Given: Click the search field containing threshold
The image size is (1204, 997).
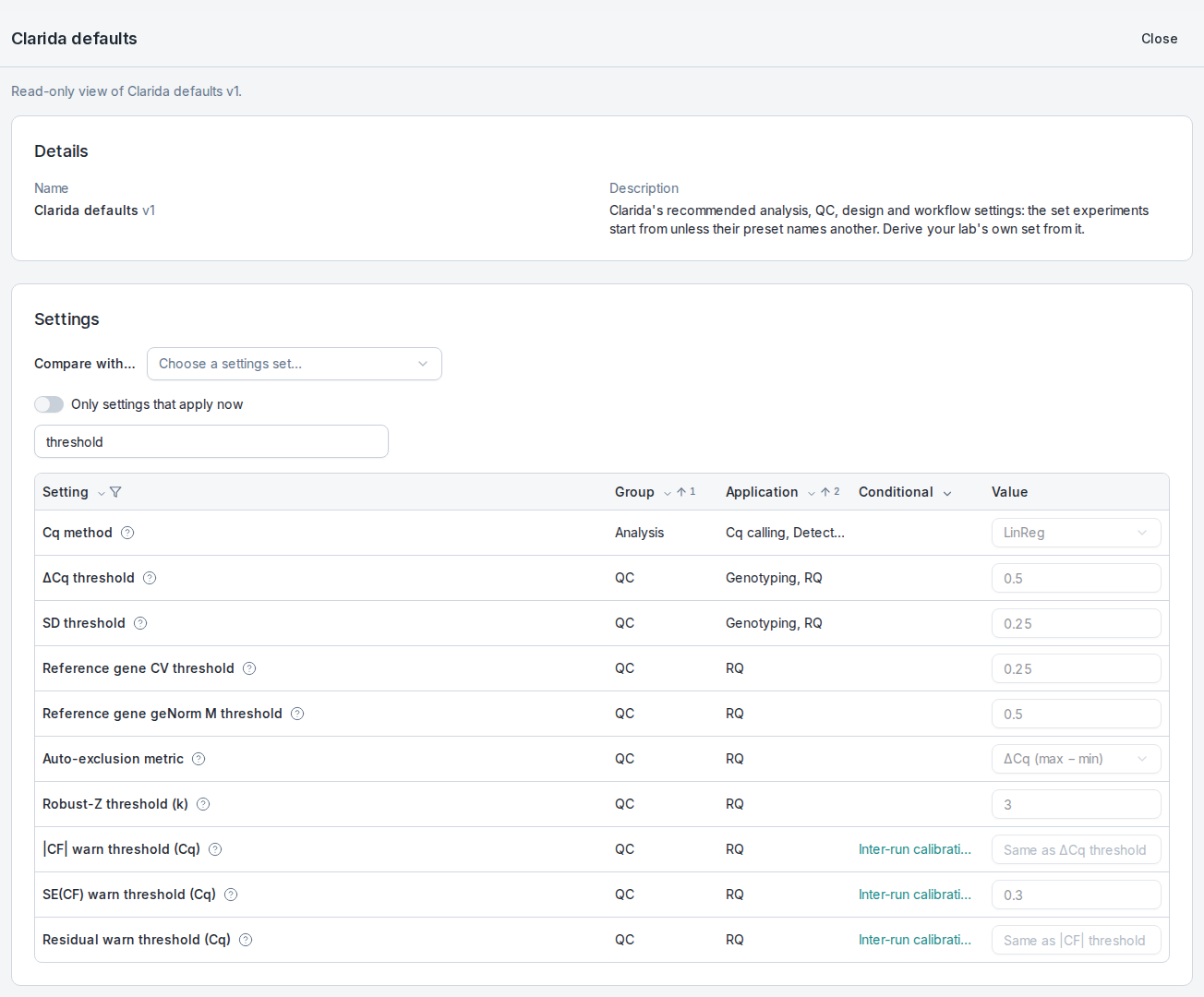Looking at the screenshot, I should (211, 441).
